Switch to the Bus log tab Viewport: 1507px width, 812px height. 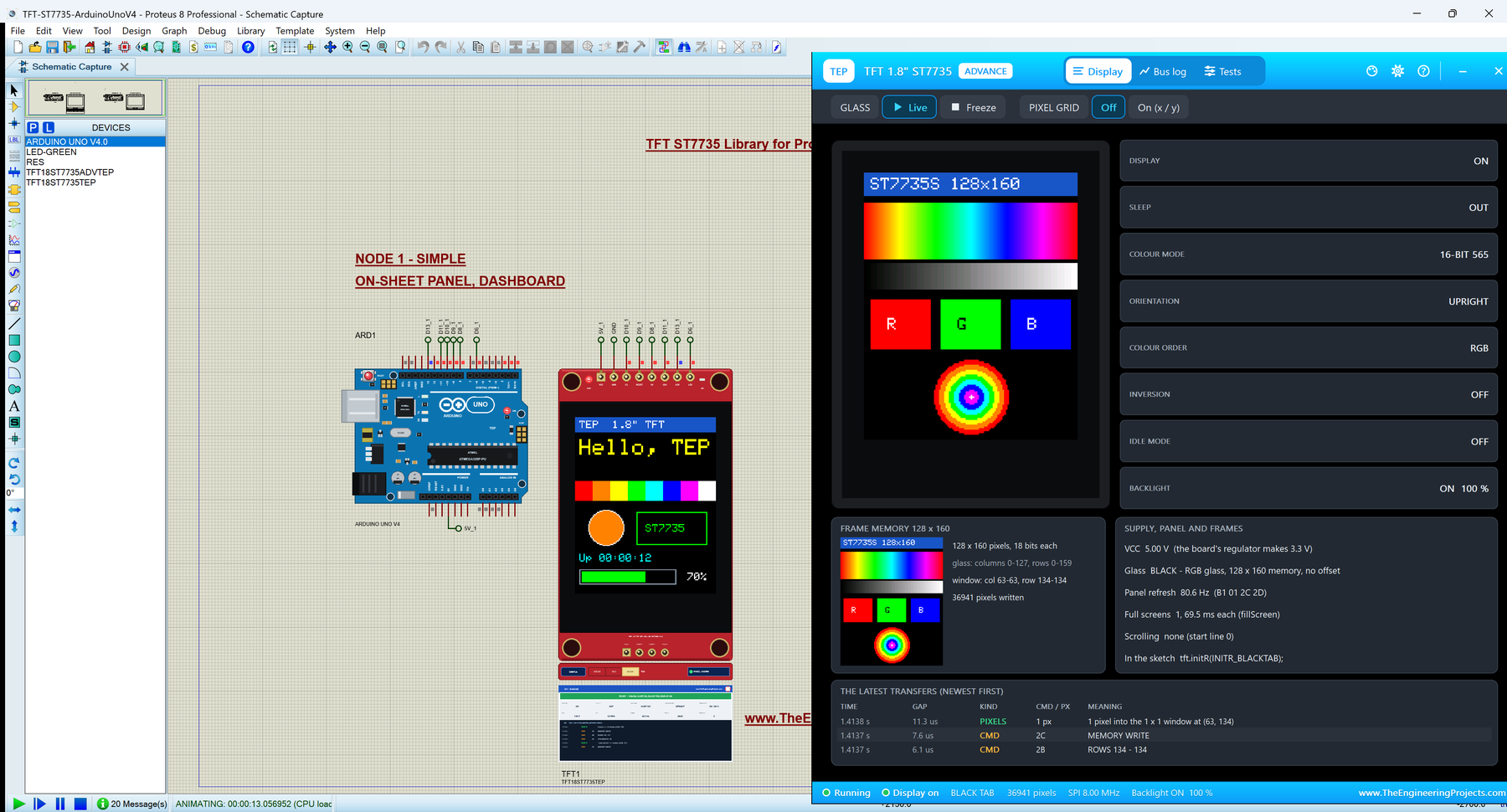1163,71
